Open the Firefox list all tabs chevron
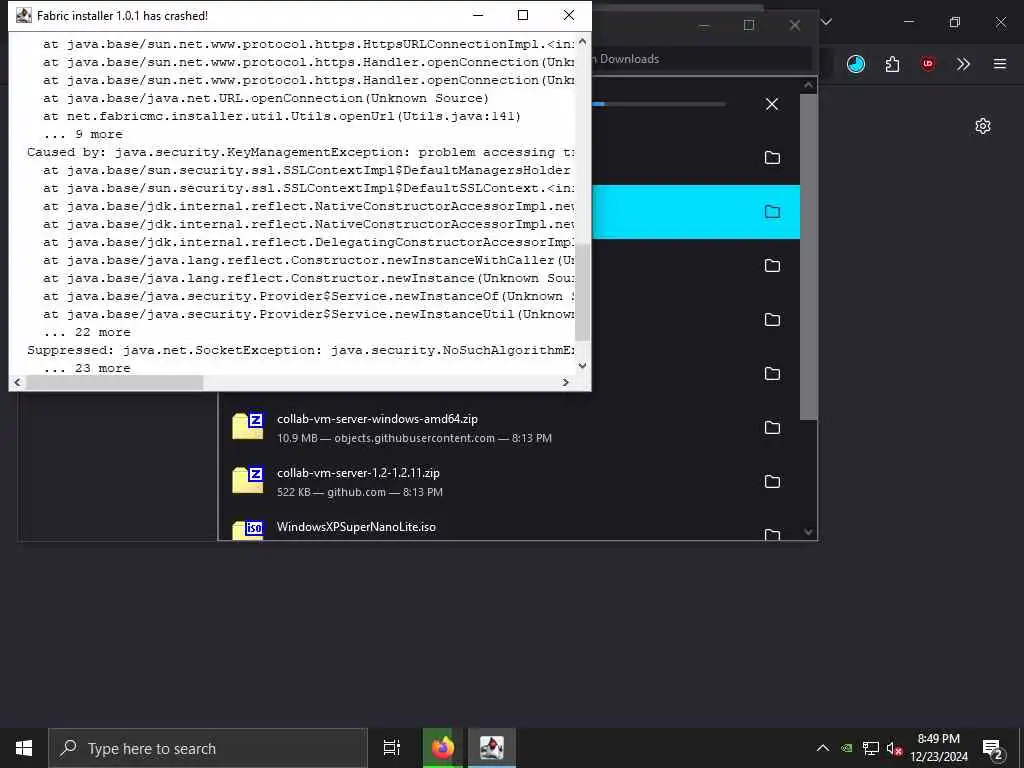The height and width of the screenshot is (768, 1024). 826,22
